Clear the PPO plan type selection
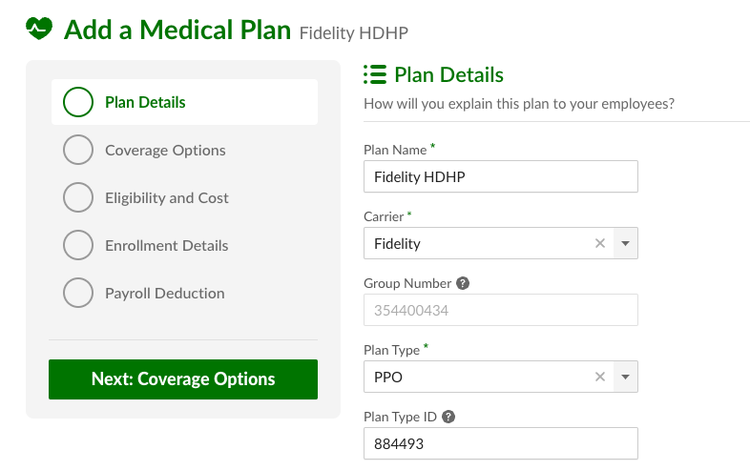Viewport: 750px width, 470px height. 600,377
